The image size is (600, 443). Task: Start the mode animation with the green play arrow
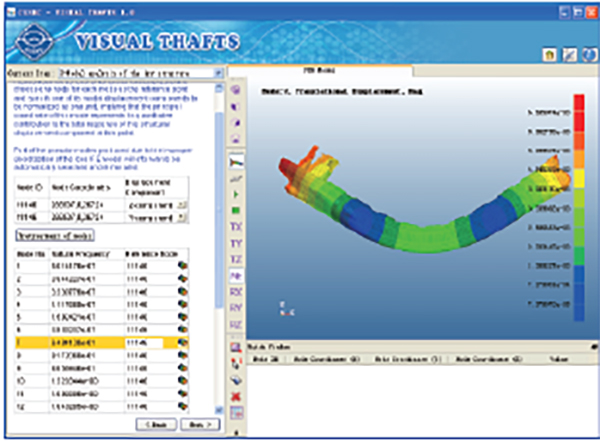pos(236,195)
